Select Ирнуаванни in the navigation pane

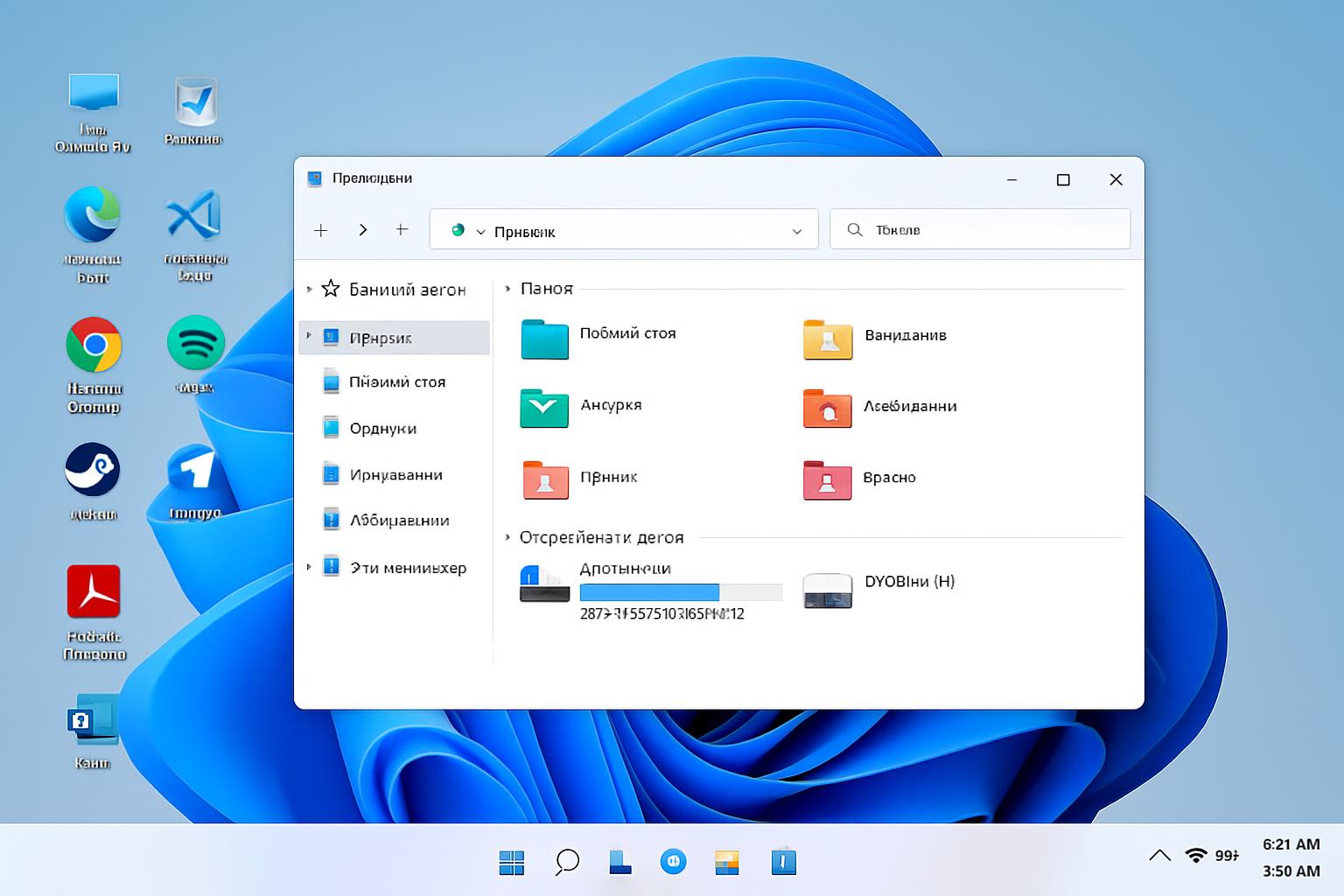tap(395, 475)
